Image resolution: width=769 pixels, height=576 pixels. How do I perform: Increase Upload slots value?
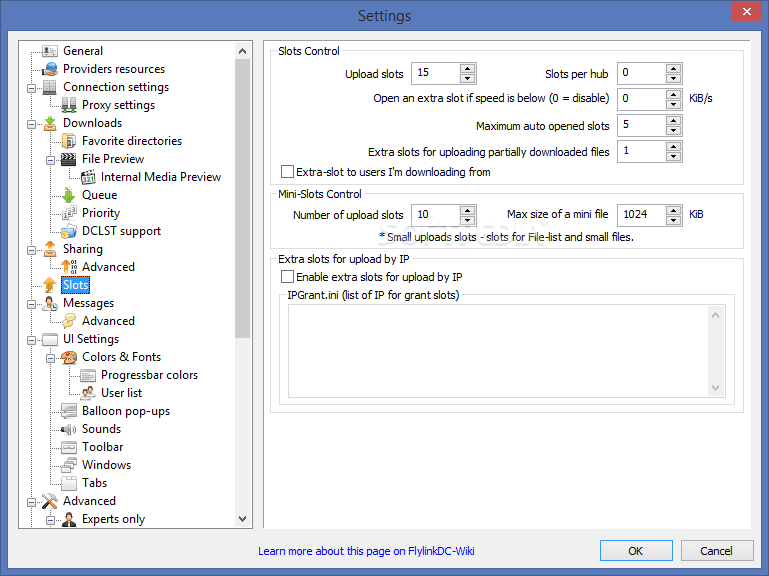click(x=468, y=68)
